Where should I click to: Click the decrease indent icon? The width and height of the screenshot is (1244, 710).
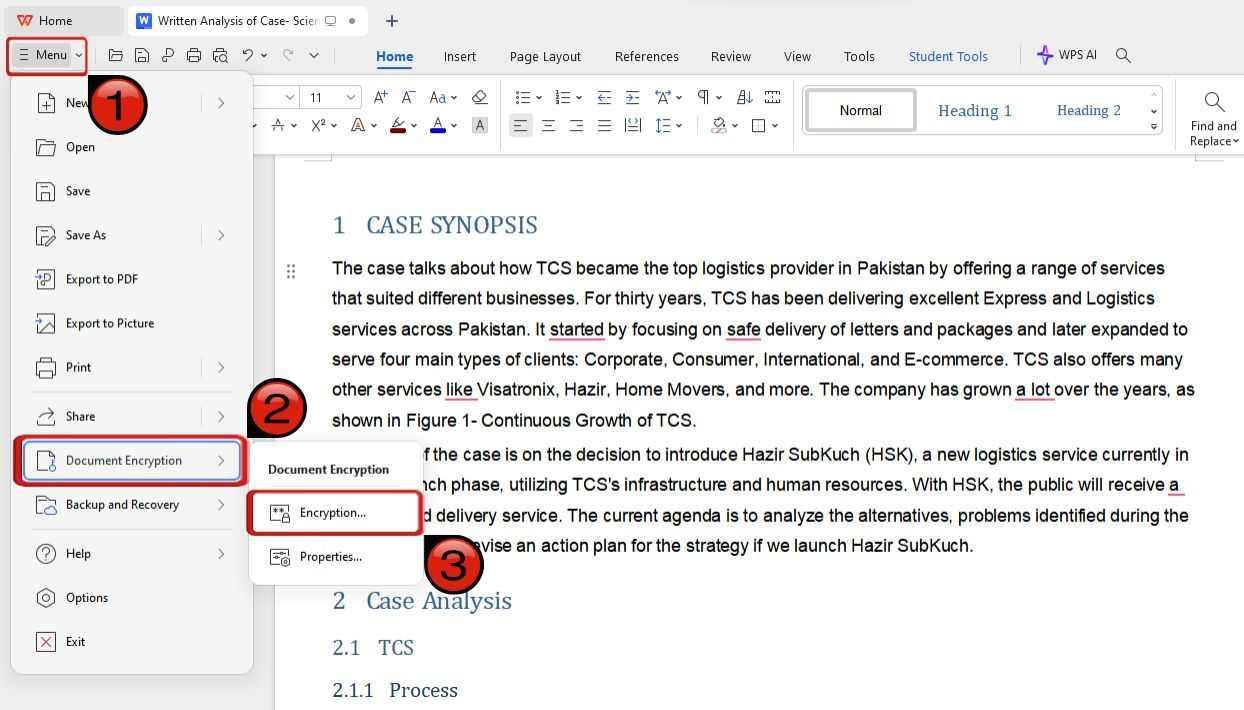[604, 97]
